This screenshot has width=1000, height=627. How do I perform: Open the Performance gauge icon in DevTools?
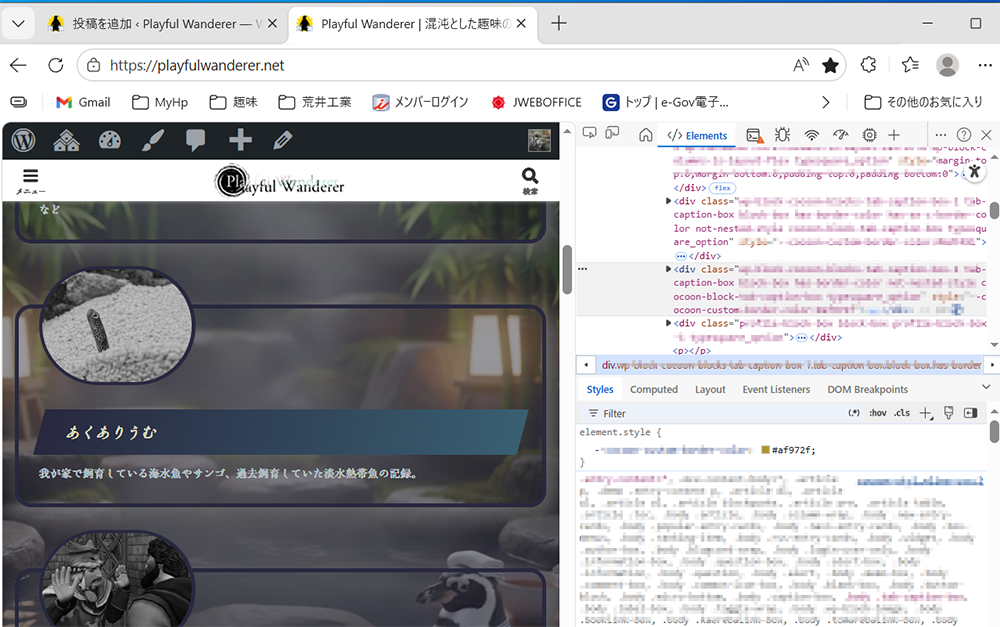(x=840, y=135)
